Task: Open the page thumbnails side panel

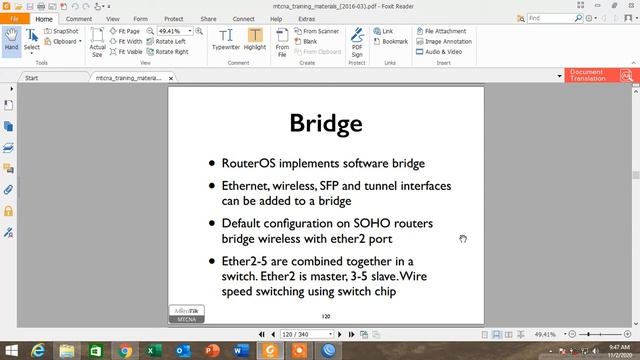Action: click(x=8, y=126)
